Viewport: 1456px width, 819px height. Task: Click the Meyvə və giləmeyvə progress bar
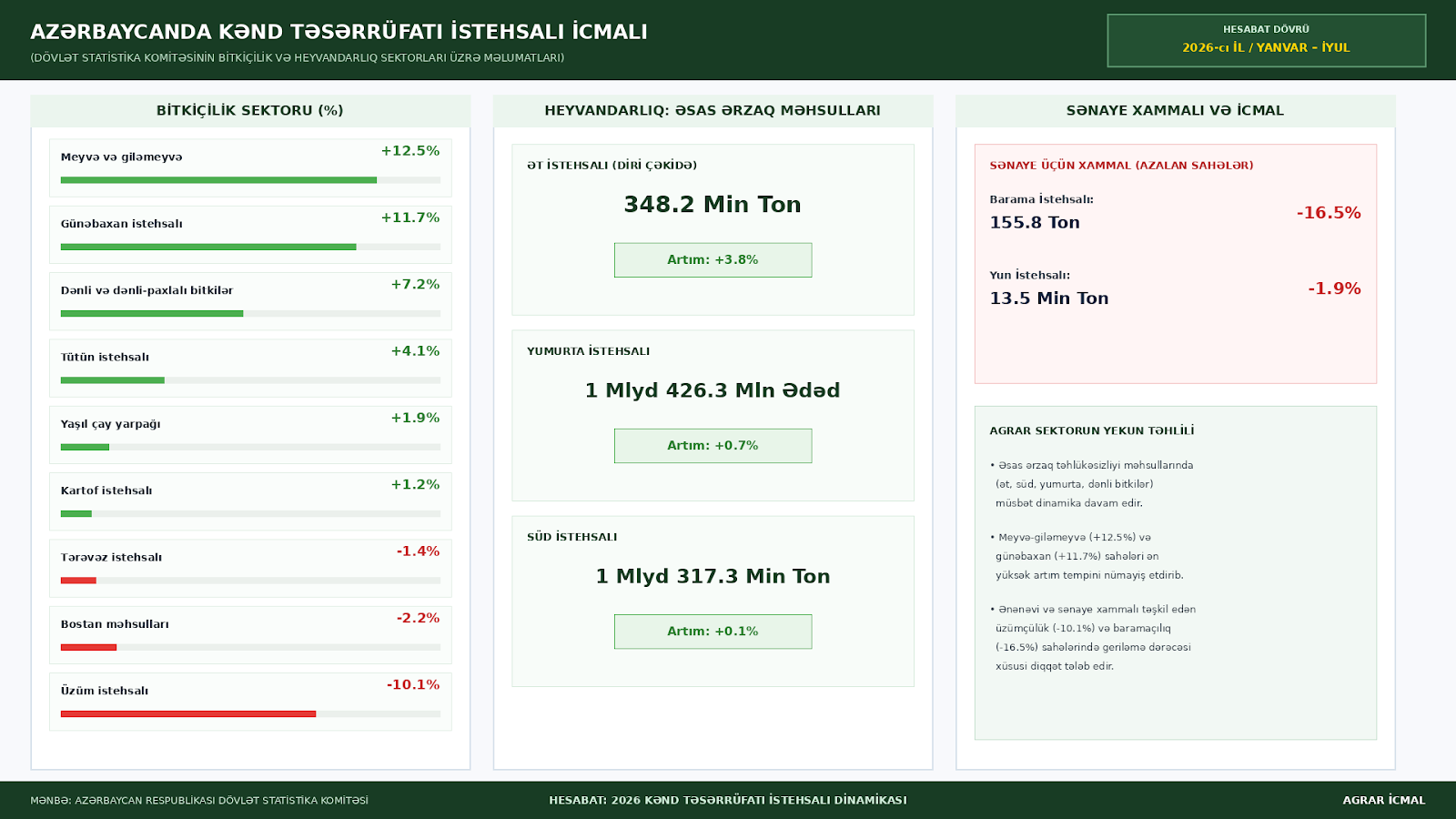(x=250, y=180)
